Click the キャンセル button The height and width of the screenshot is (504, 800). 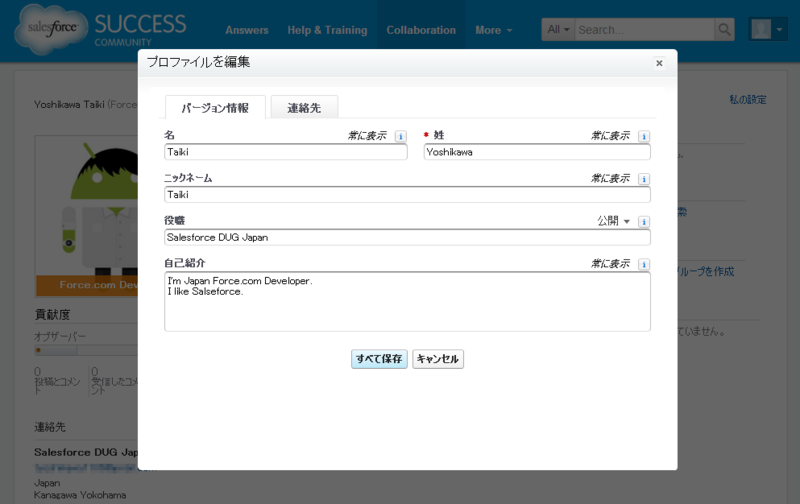pyautogui.click(x=438, y=359)
